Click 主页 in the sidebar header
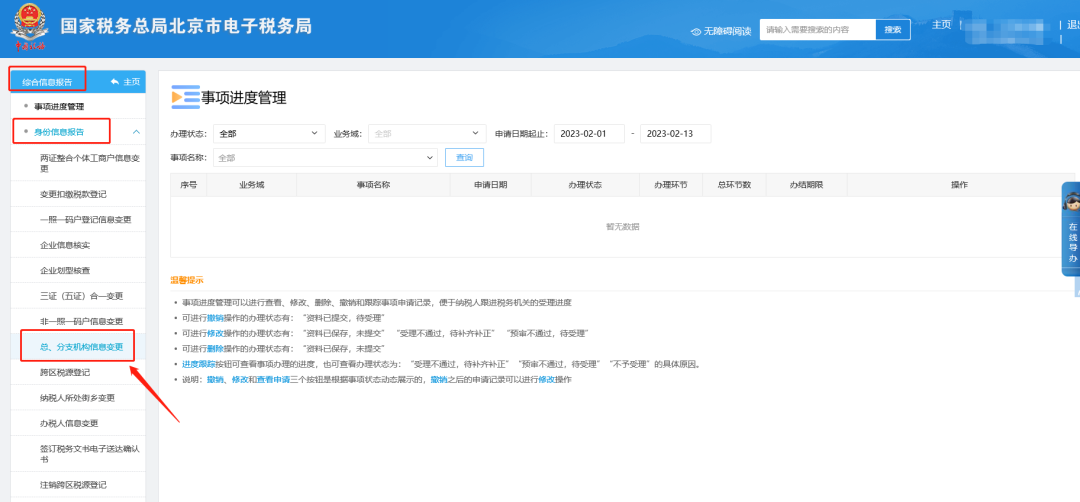This screenshot has height=502, width=1080. tap(132, 82)
